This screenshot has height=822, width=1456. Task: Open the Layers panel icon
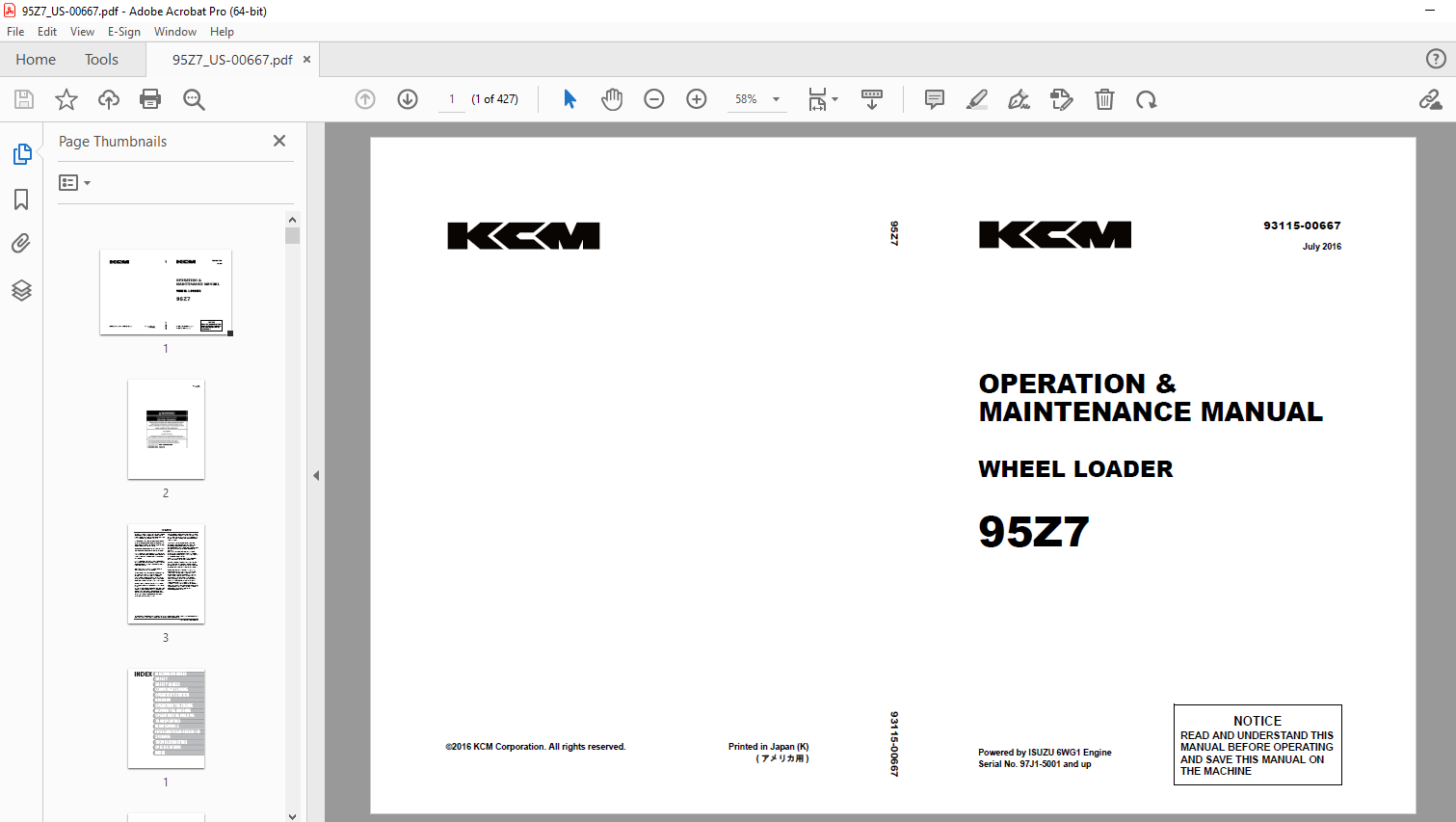[21, 290]
